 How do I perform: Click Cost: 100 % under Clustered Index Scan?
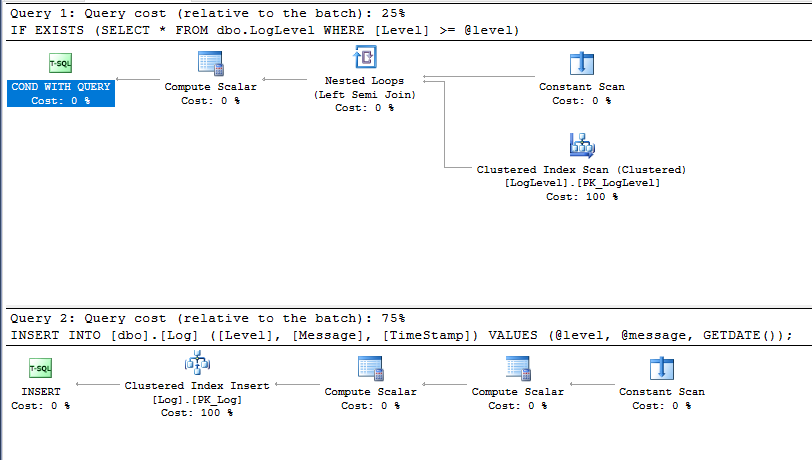581,197
